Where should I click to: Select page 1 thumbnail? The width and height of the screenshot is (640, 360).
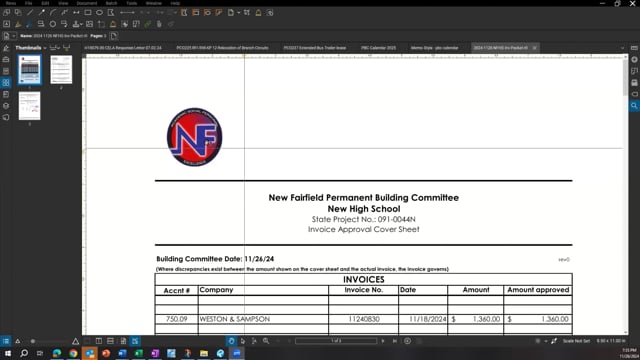[x=29, y=70]
